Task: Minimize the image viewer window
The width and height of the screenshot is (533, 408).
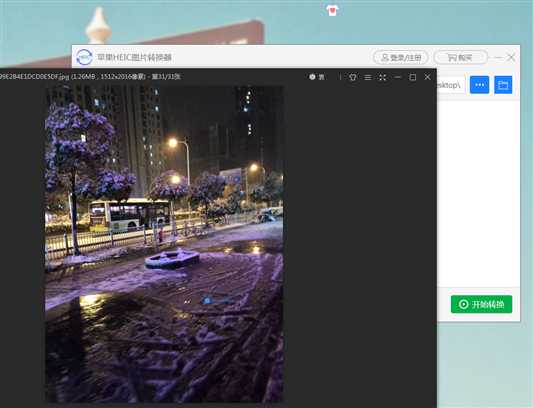Action: click(x=397, y=77)
